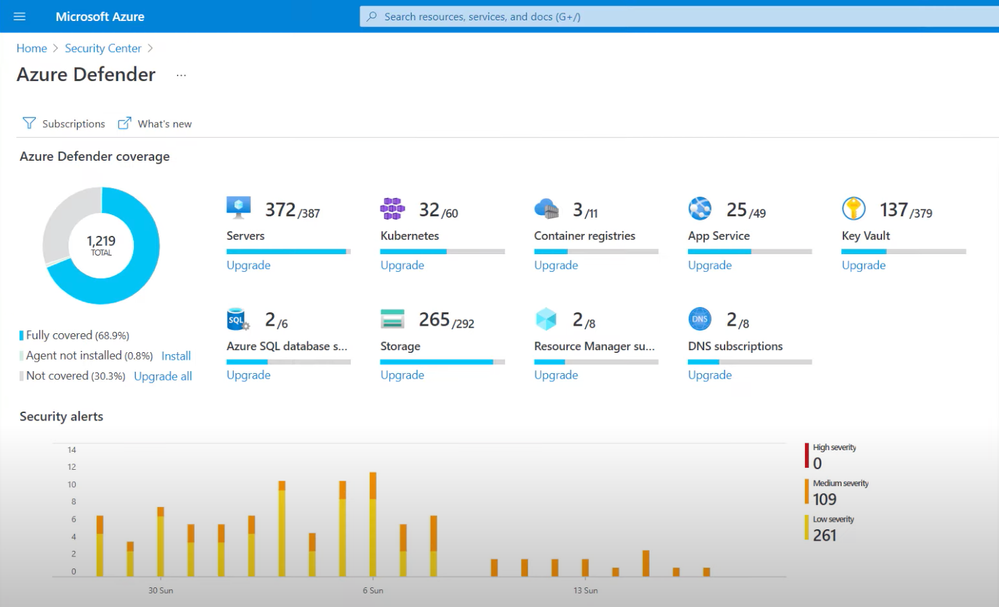Click Upgrade under Resource Manager
This screenshot has width=999, height=607.
point(556,375)
